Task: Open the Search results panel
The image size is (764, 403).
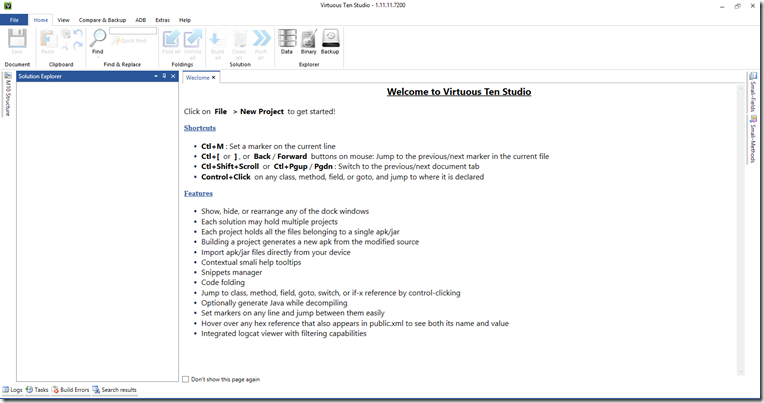Action: pyautogui.click(x=115, y=390)
